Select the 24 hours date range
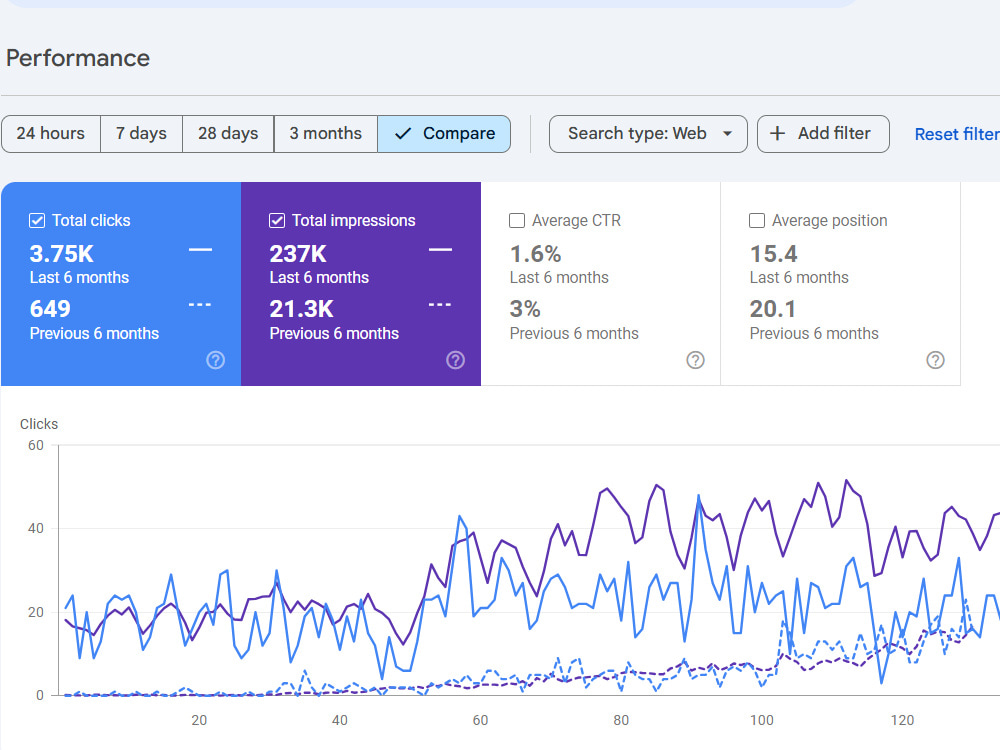The image size is (1000, 750). 51,134
